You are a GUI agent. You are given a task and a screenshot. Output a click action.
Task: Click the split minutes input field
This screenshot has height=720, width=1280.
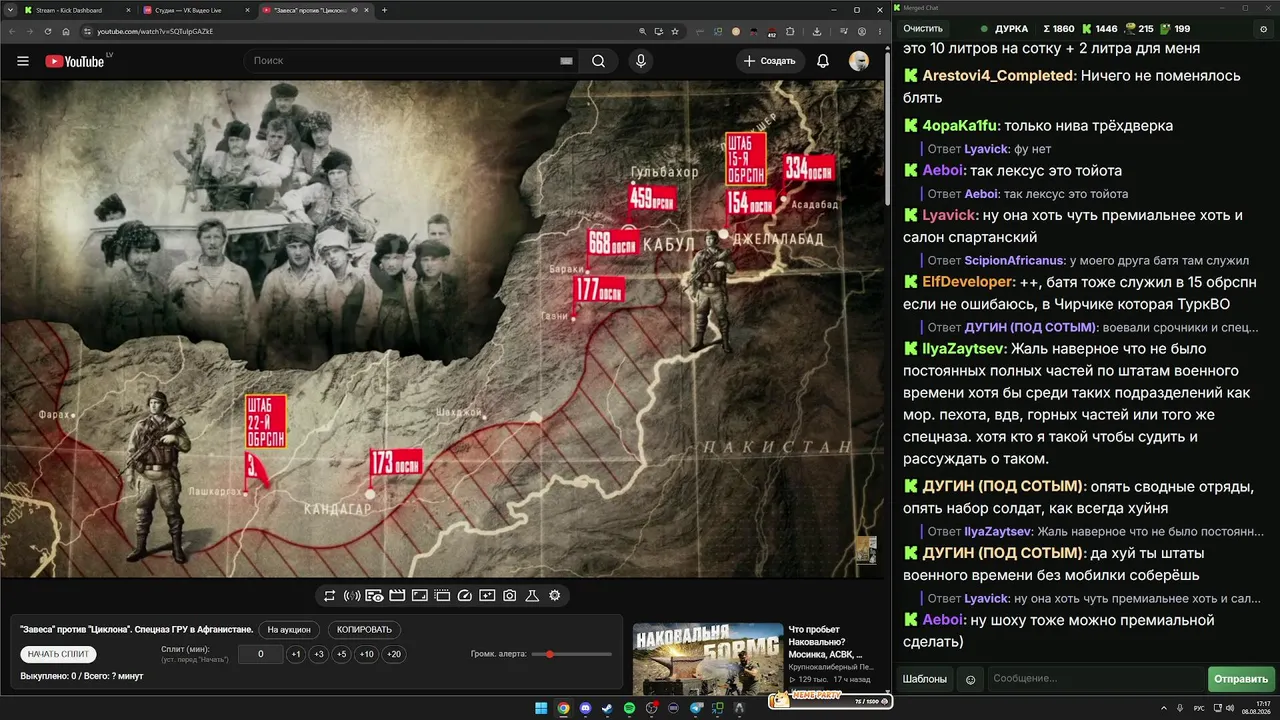click(261, 654)
